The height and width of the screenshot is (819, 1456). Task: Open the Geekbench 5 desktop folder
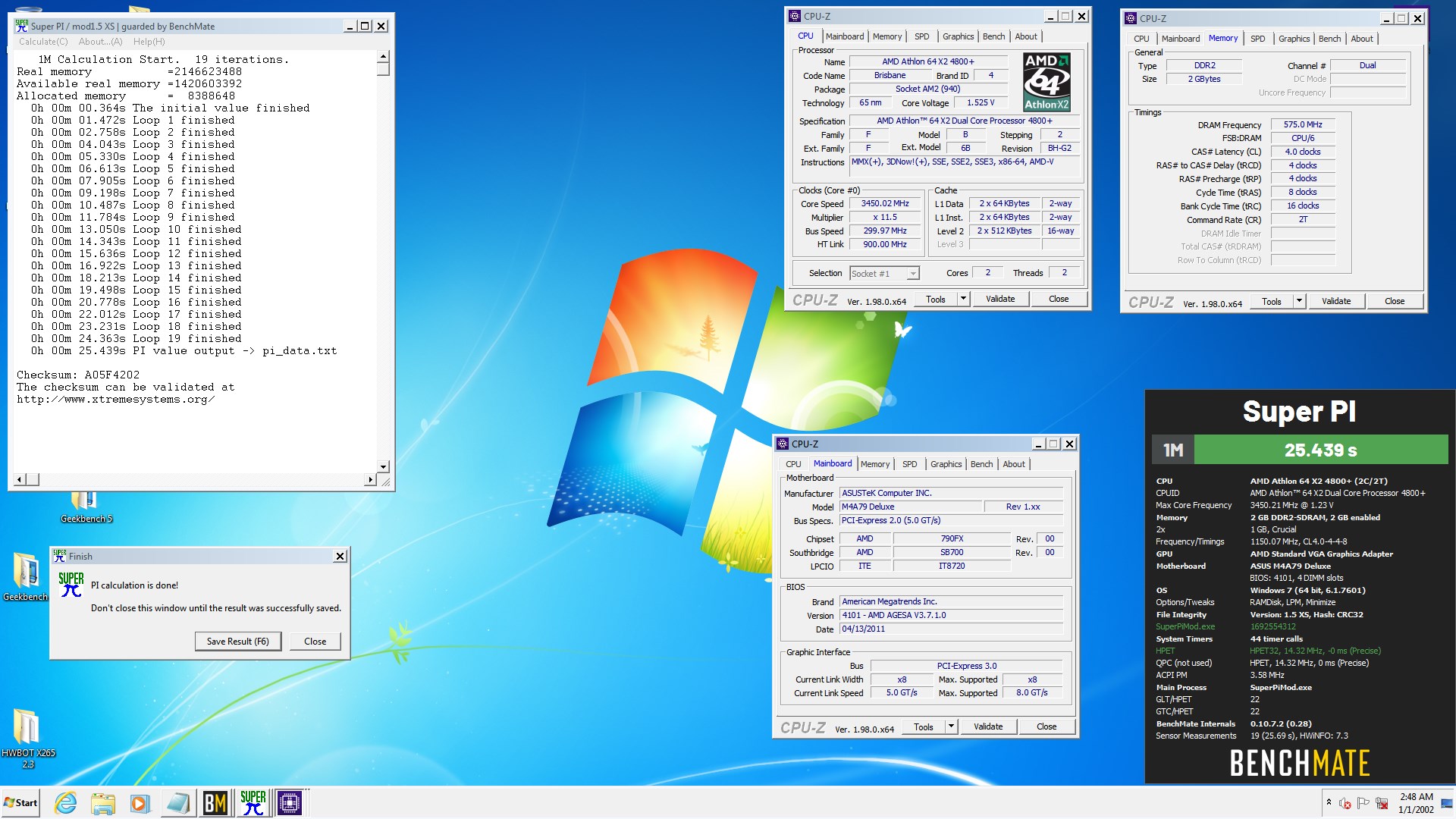86,507
